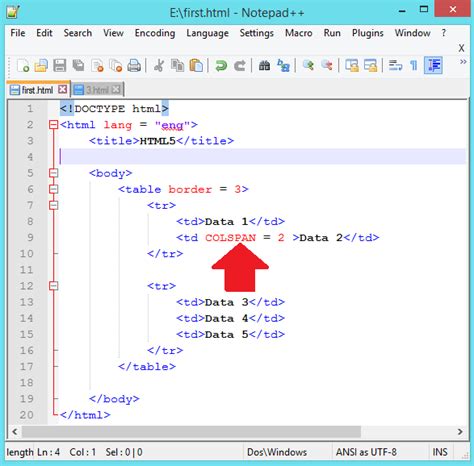Click the HTML5 title text on line 3
This screenshot has width=474, height=466.
coord(158,141)
